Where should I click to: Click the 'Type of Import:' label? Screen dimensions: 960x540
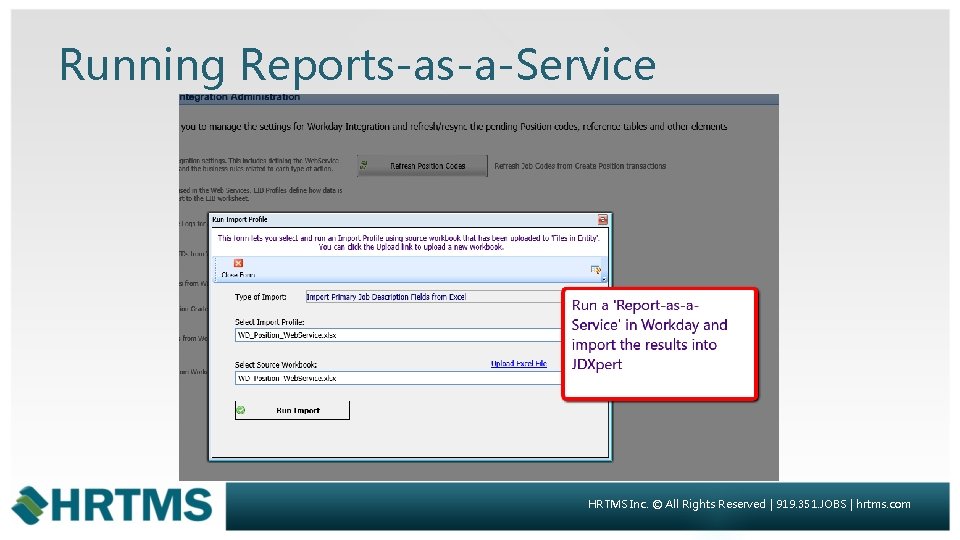(x=260, y=297)
